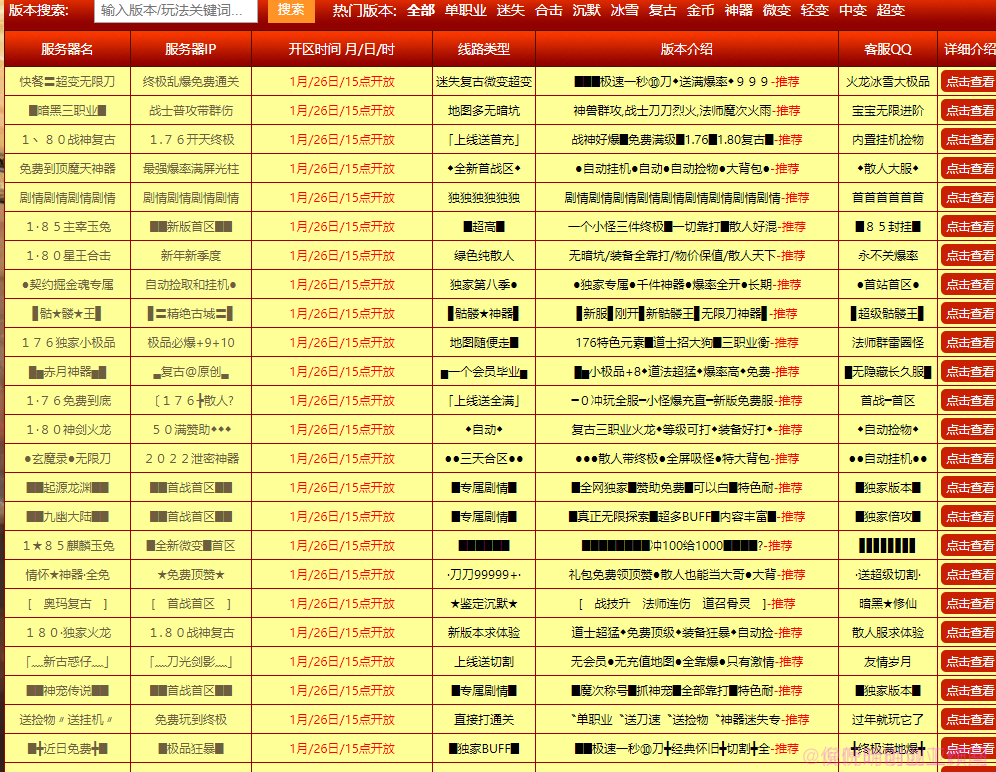Click line type 绿色纯散人

483,255
